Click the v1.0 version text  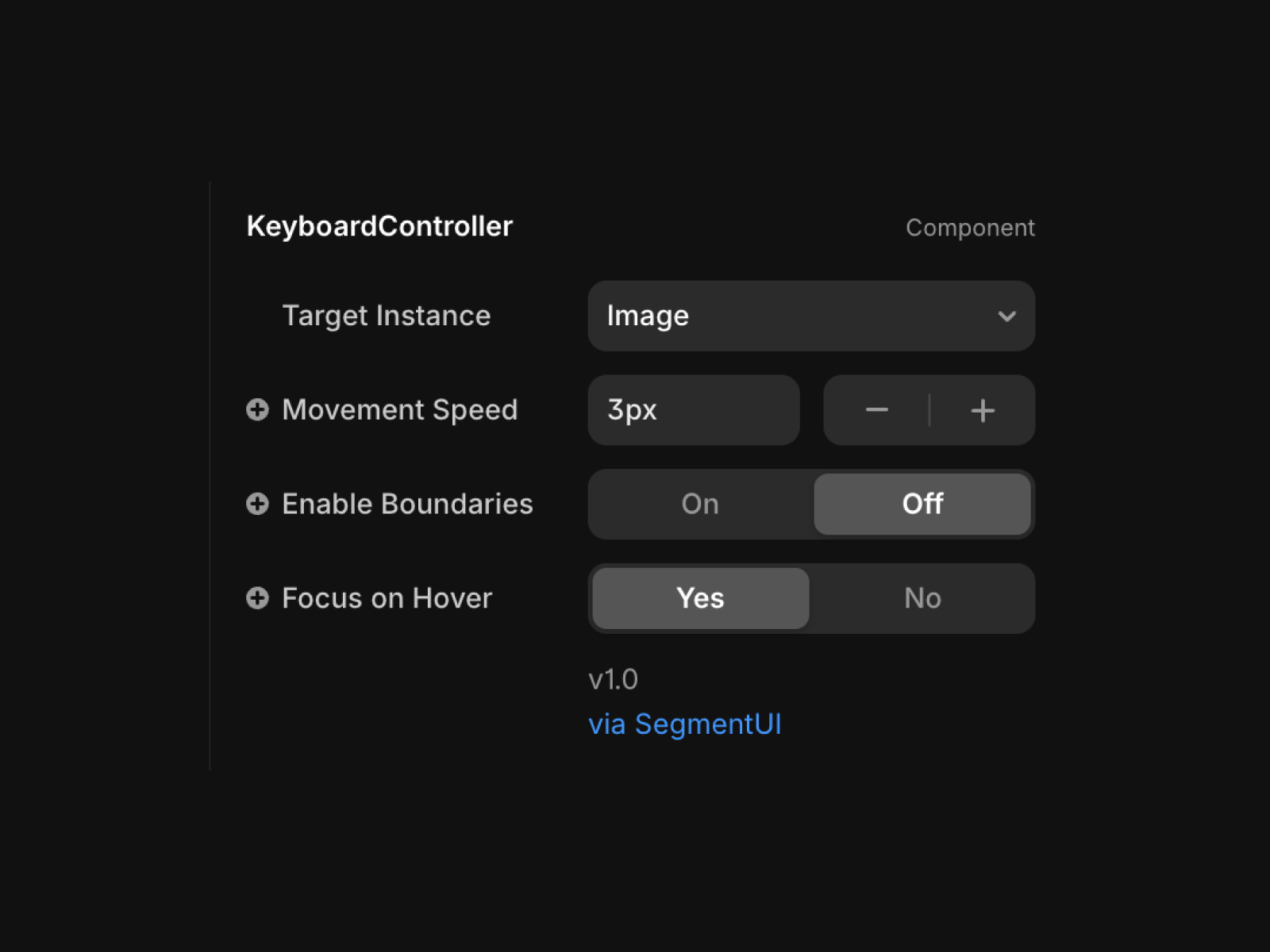pyautogui.click(x=613, y=679)
